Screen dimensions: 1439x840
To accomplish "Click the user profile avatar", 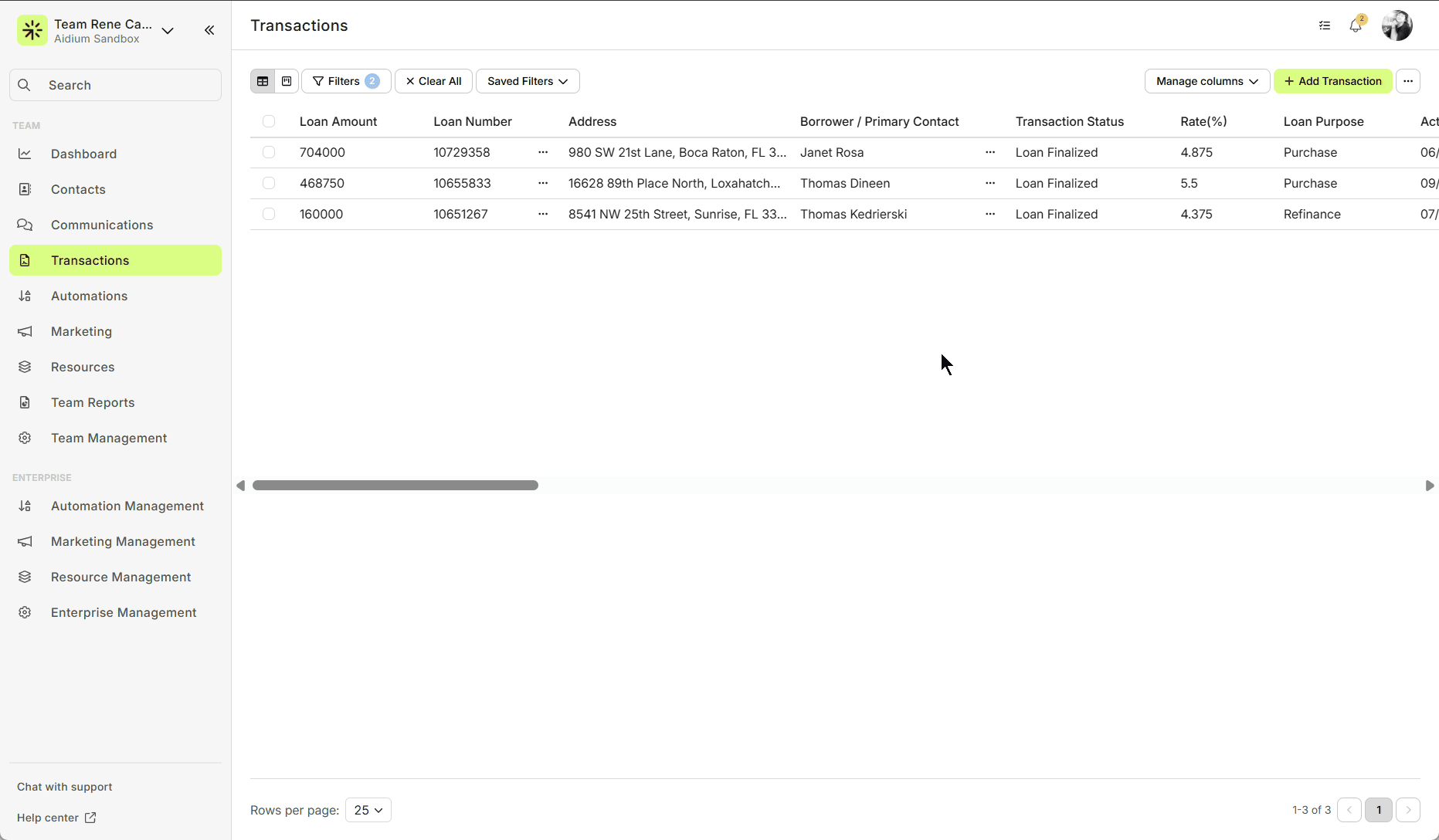I will coord(1397,25).
